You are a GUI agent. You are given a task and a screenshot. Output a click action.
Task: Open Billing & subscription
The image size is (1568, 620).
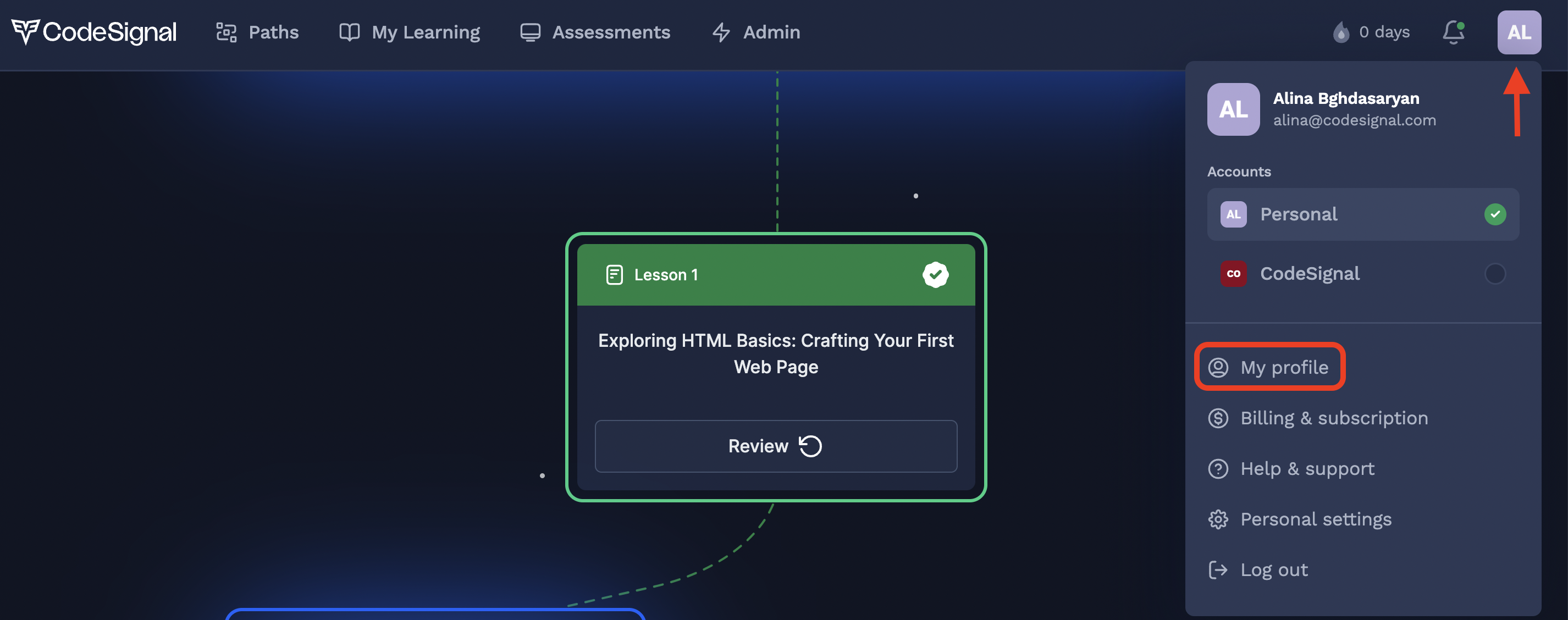click(1318, 418)
